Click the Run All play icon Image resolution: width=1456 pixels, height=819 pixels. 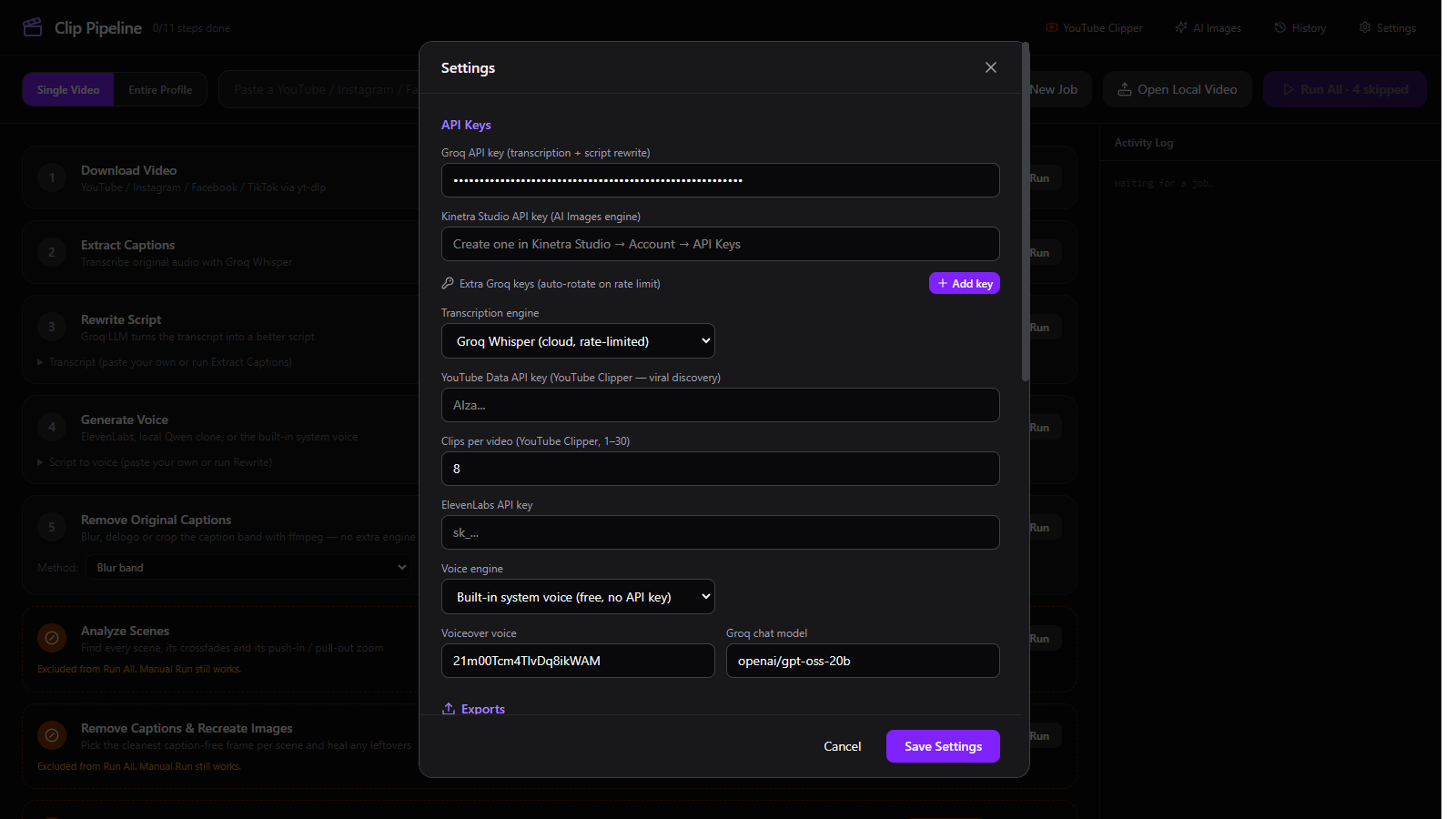pyautogui.click(x=1289, y=89)
